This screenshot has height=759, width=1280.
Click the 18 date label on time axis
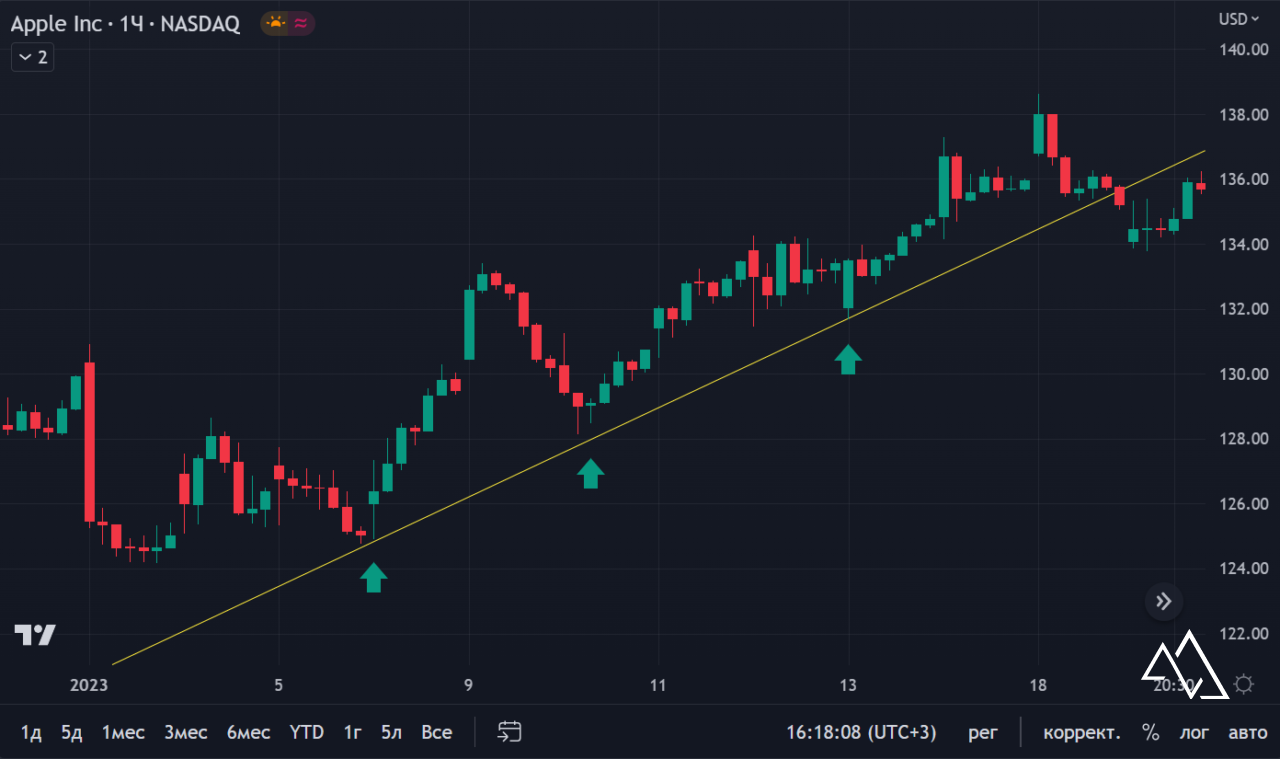1038,685
